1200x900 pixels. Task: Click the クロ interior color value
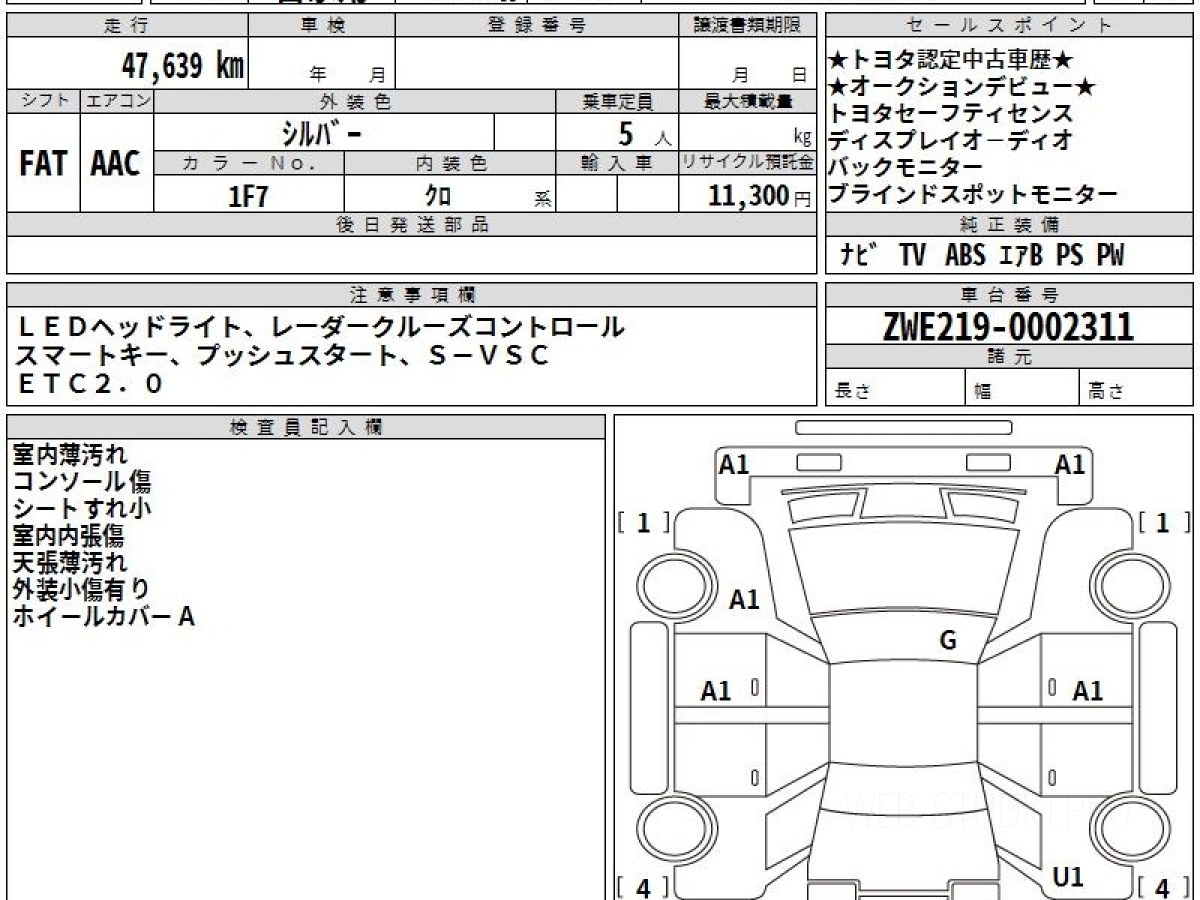[438, 196]
